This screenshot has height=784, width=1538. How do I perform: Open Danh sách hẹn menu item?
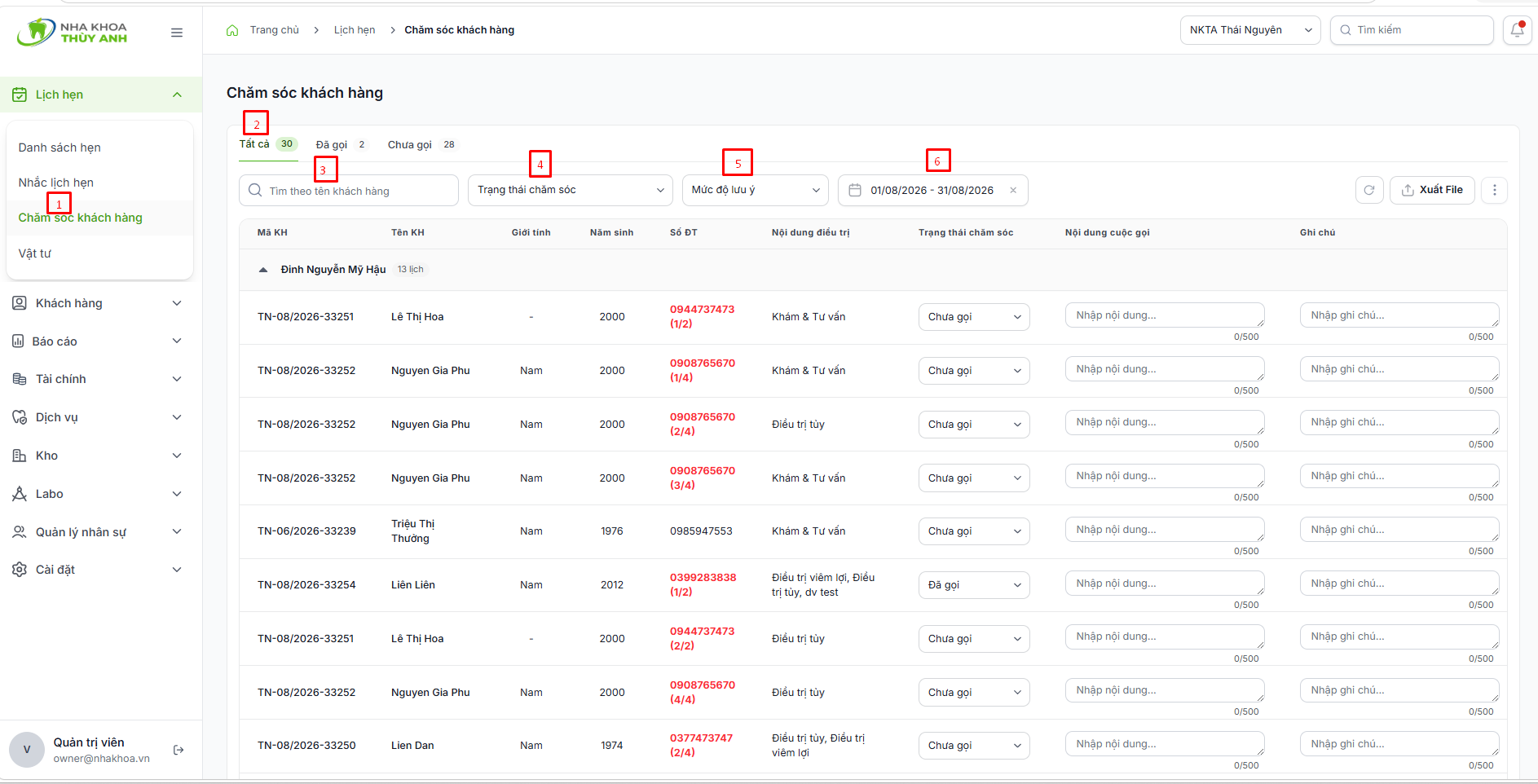point(59,148)
